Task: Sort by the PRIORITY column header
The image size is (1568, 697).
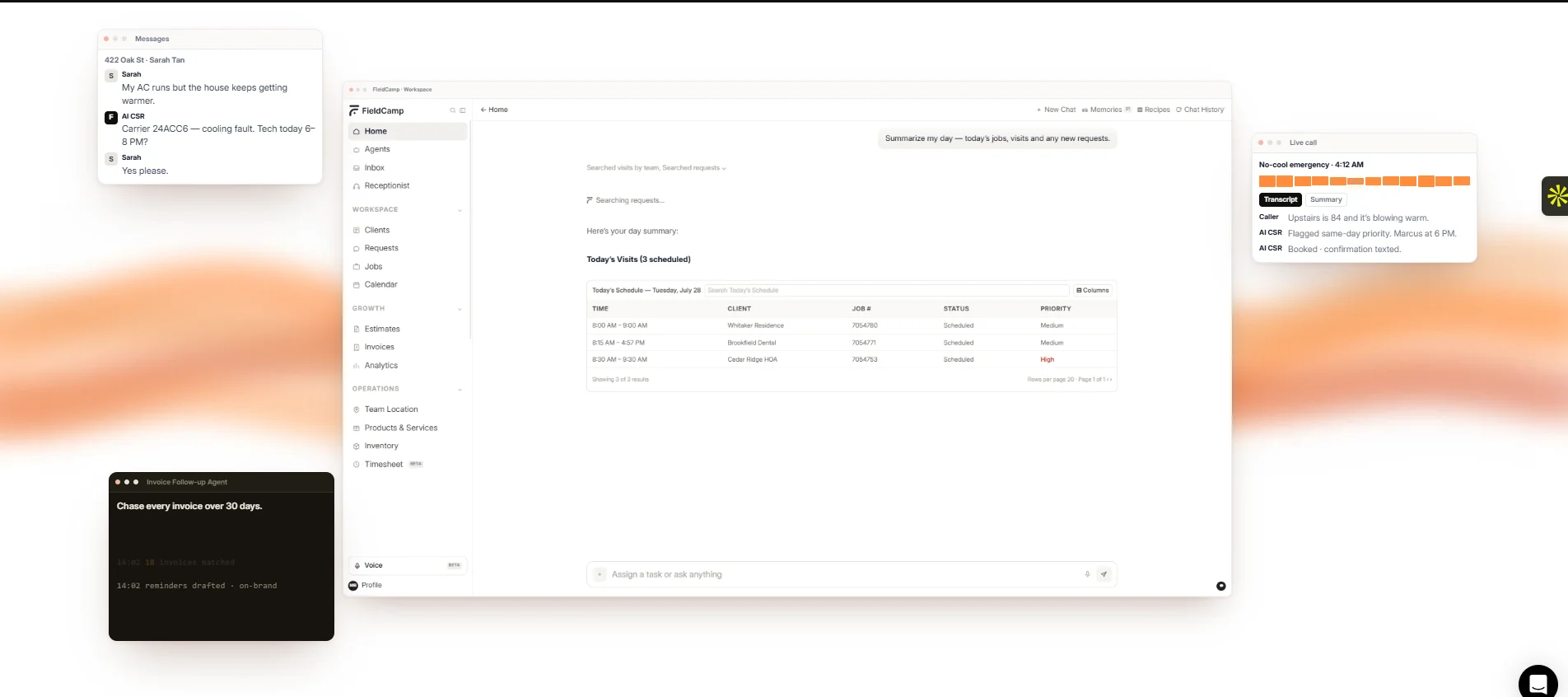Action: (1056, 309)
